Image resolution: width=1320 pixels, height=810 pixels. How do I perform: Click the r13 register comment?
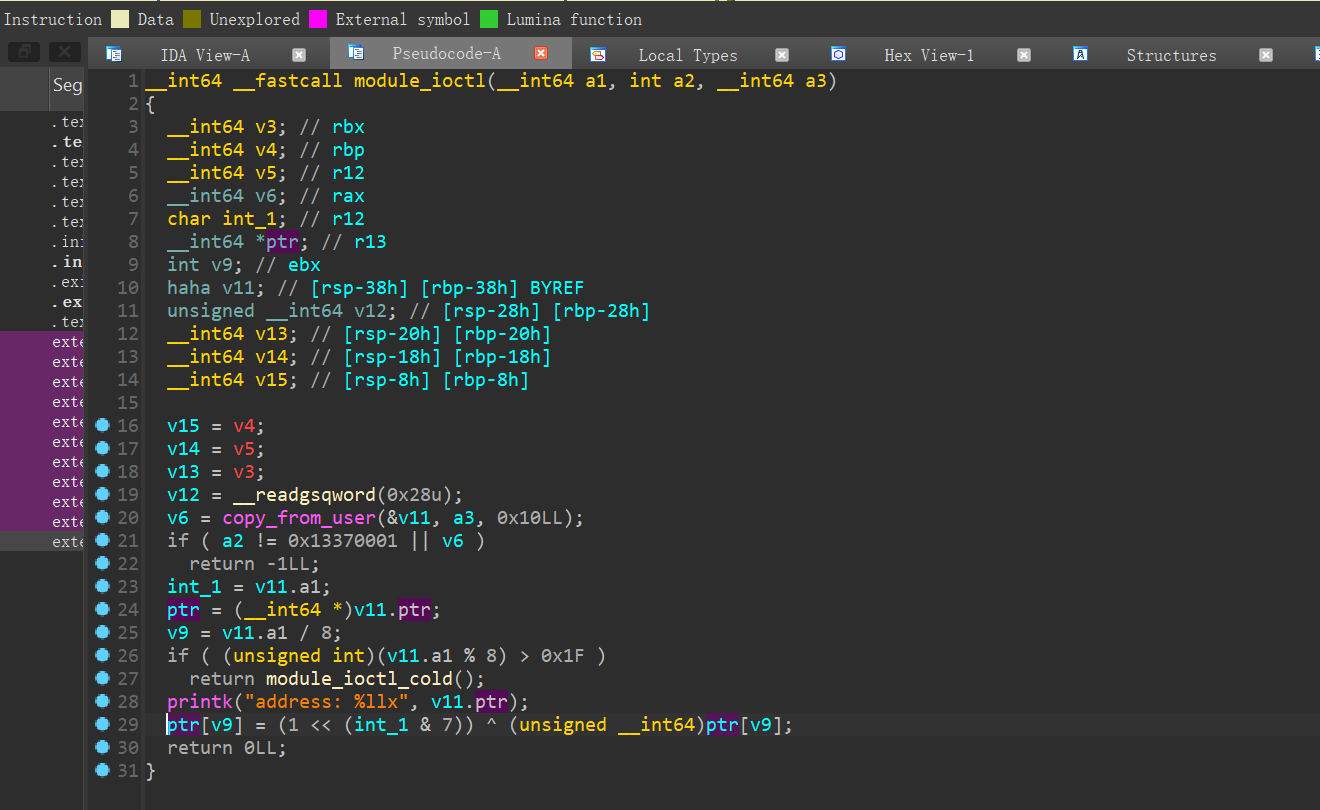coord(370,242)
